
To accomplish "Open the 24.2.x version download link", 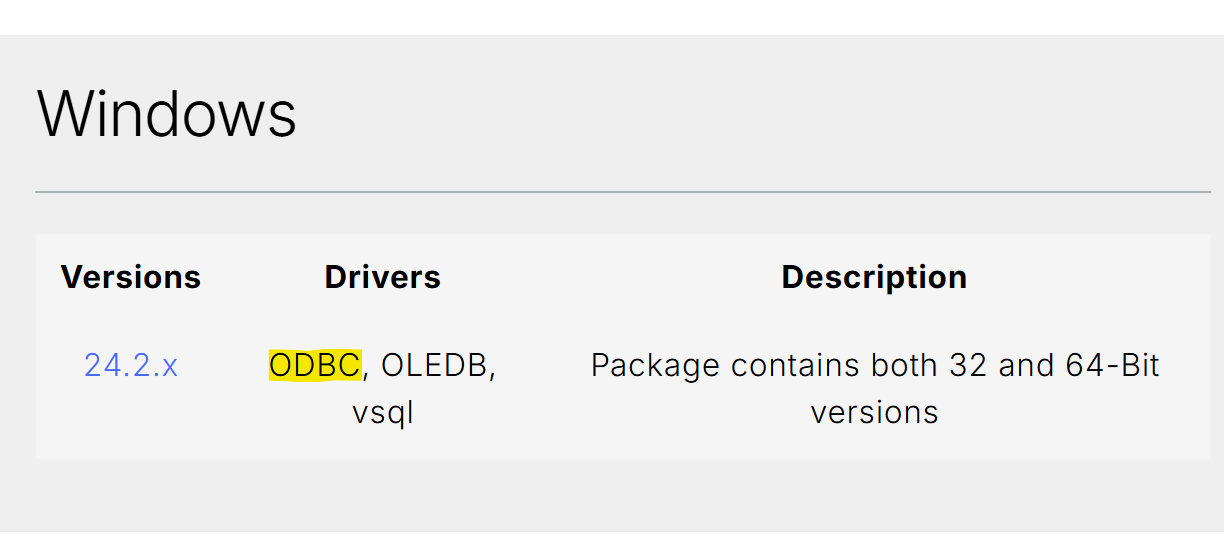I will tap(131, 366).
